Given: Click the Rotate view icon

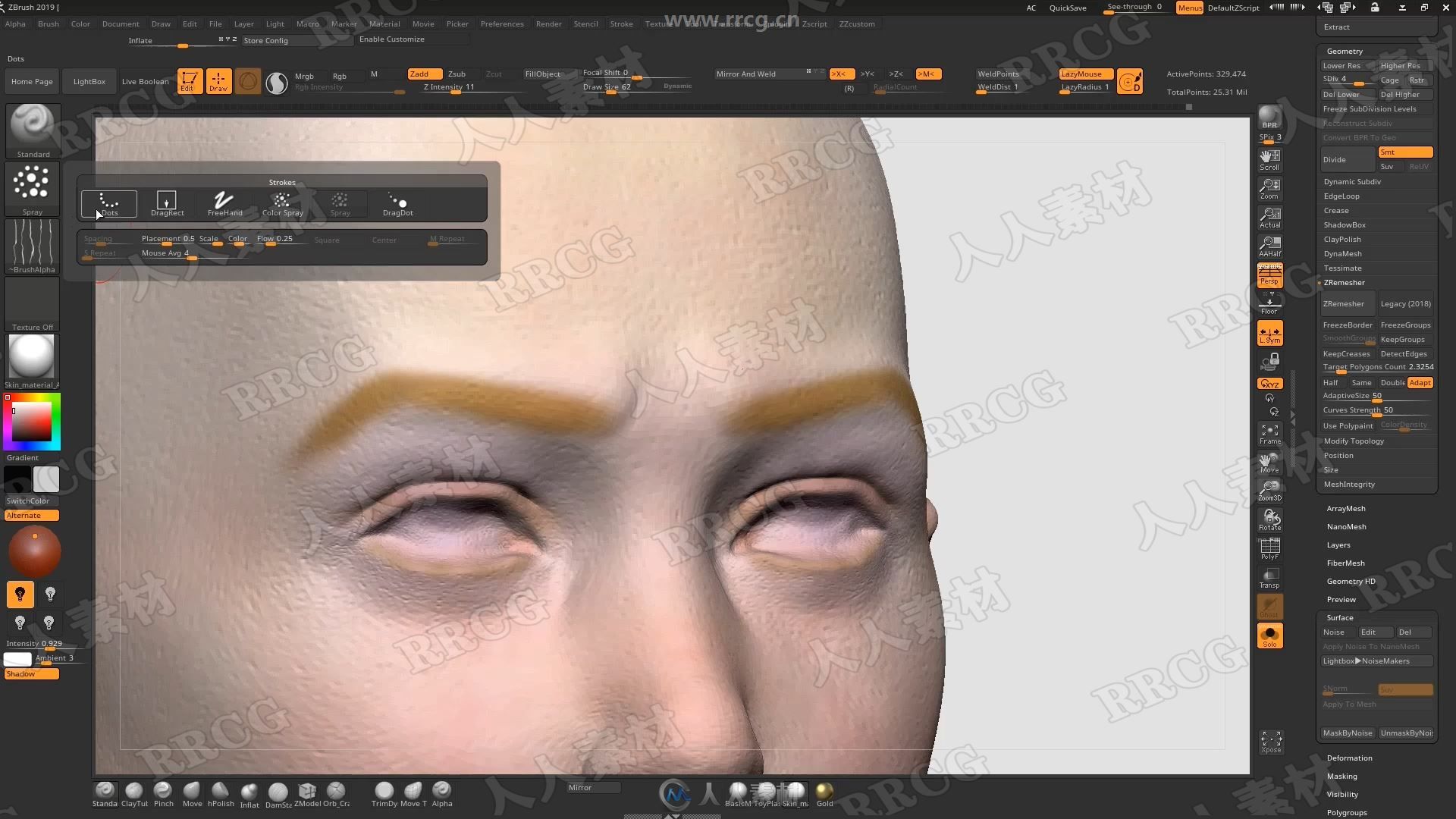Looking at the screenshot, I should [1269, 521].
